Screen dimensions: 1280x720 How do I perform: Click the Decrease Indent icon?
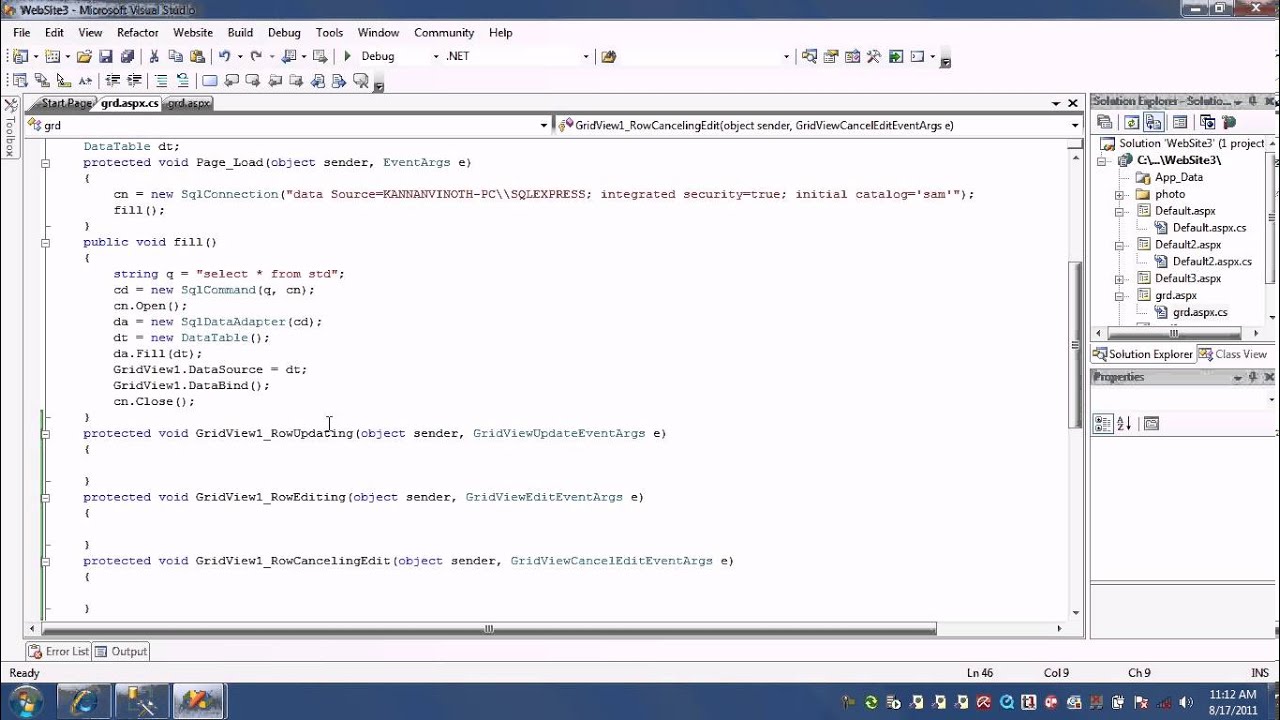tap(112, 80)
